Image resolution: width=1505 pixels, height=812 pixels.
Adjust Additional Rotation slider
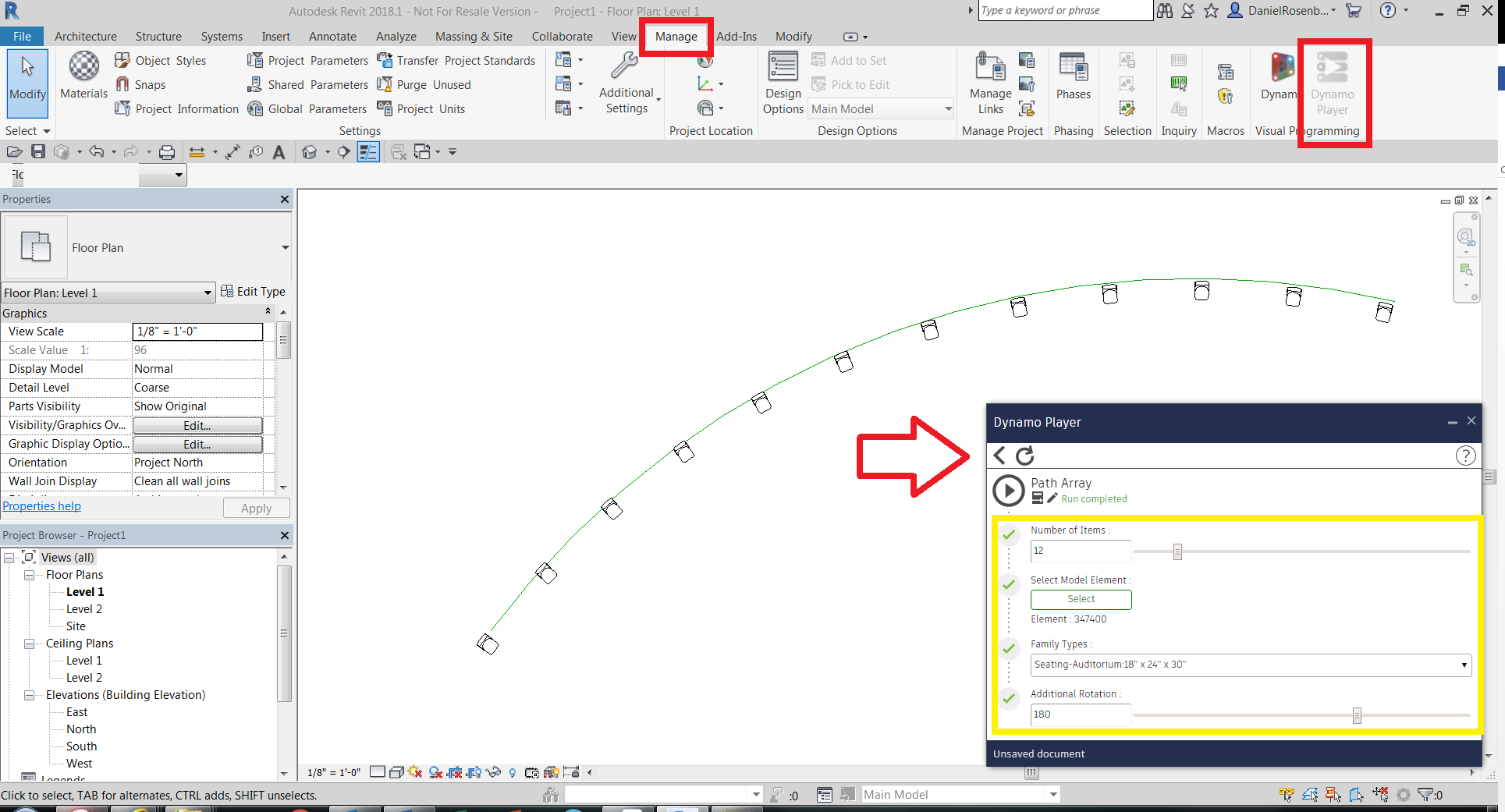pyautogui.click(x=1357, y=715)
